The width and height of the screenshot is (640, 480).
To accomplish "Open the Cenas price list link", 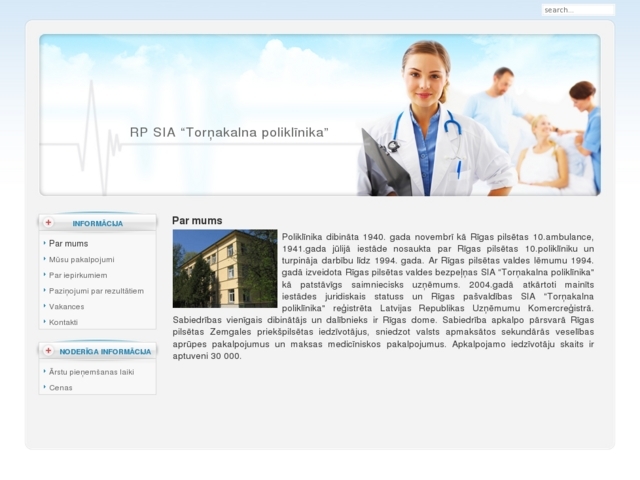I will coord(60,388).
